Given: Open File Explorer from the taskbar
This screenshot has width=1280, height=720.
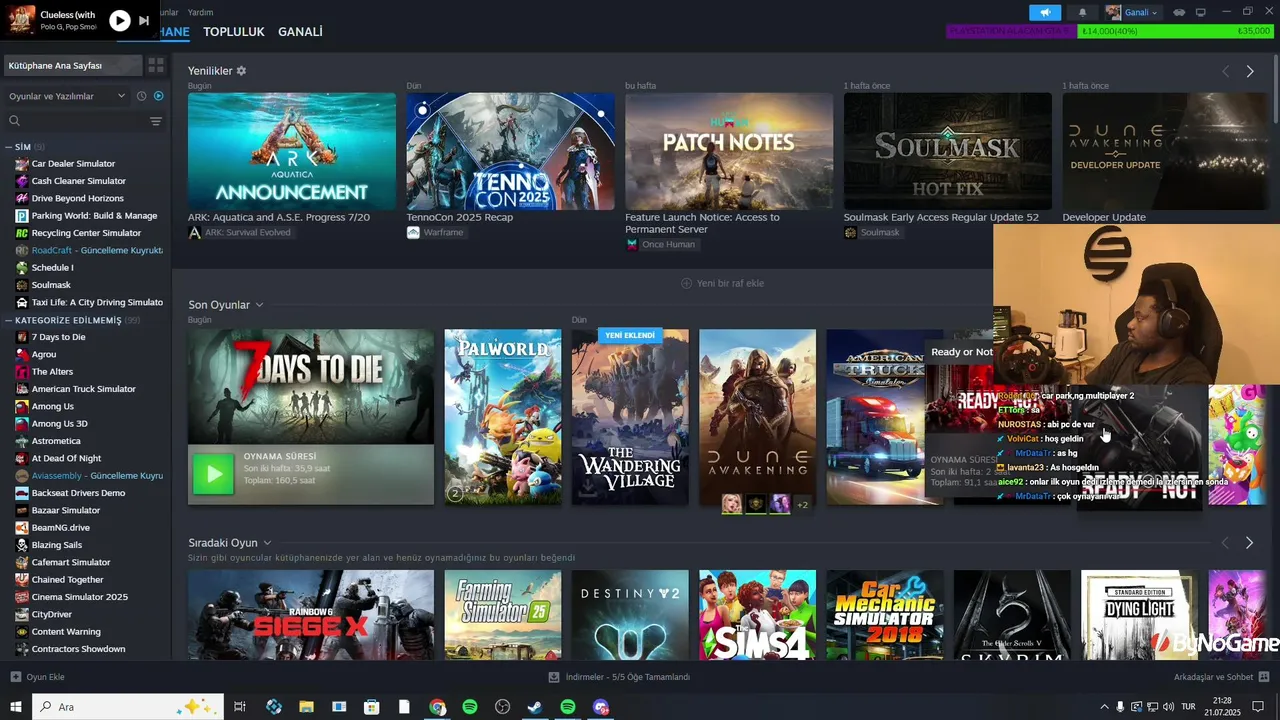Looking at the screenshot, I should click(x=306, y=707).
